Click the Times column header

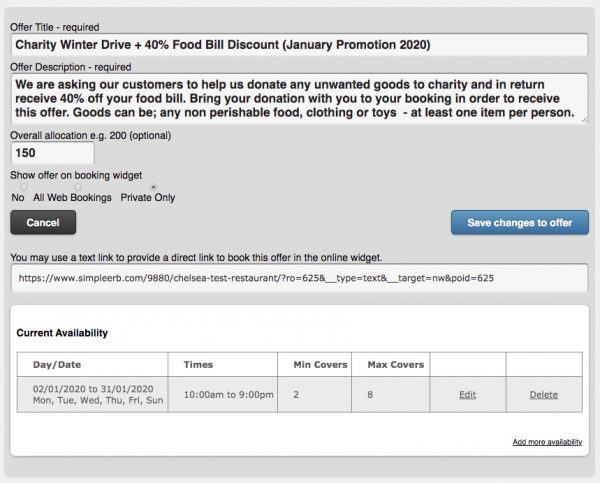click(199, 364)
